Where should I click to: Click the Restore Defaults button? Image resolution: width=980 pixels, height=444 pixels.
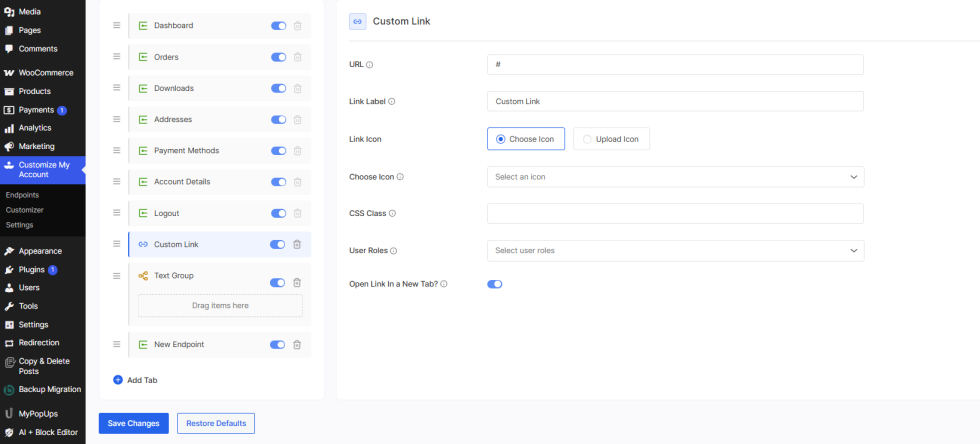point(216,423)
